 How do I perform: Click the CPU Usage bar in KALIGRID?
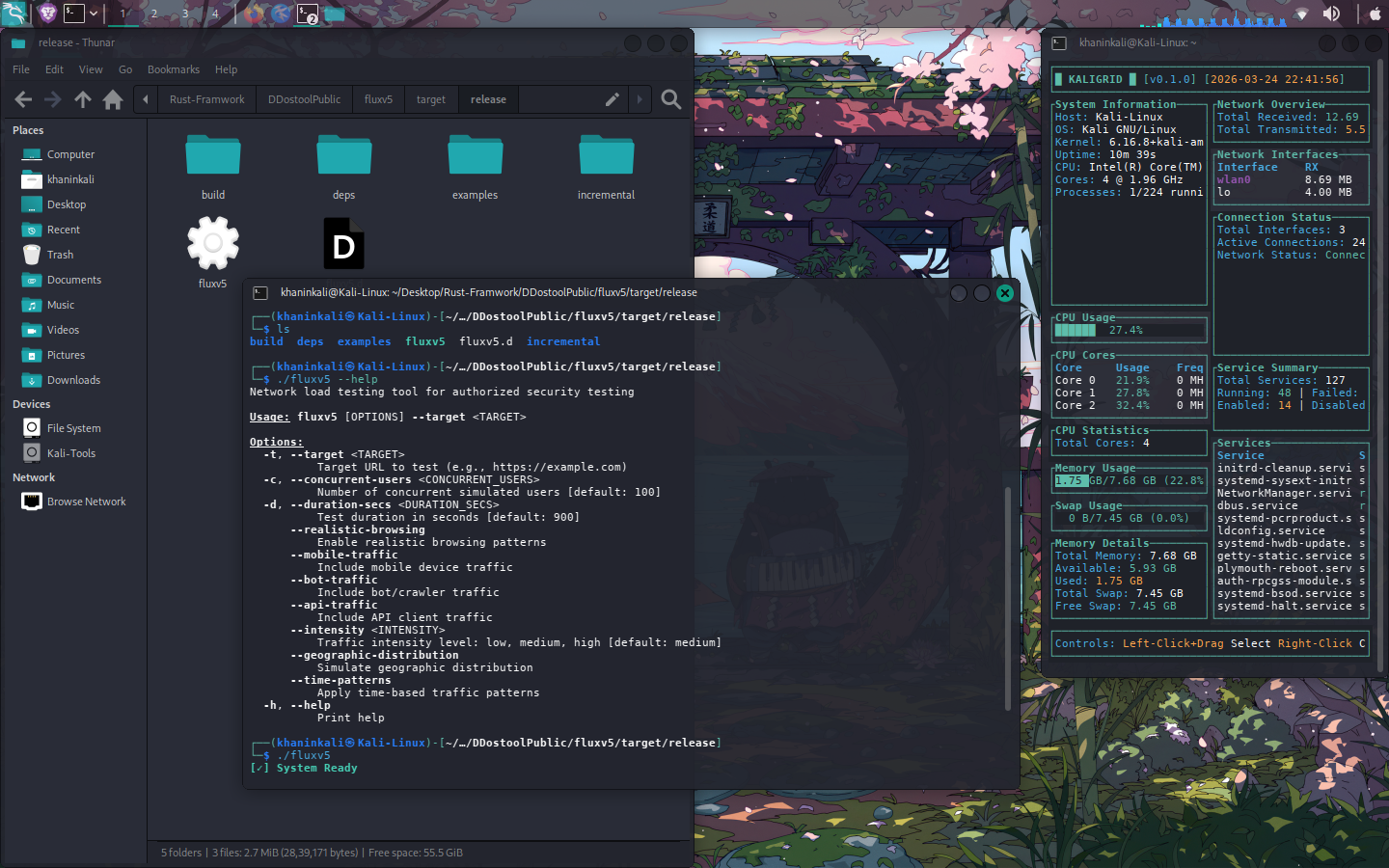pyautogui.click(x=1130, y=330)
